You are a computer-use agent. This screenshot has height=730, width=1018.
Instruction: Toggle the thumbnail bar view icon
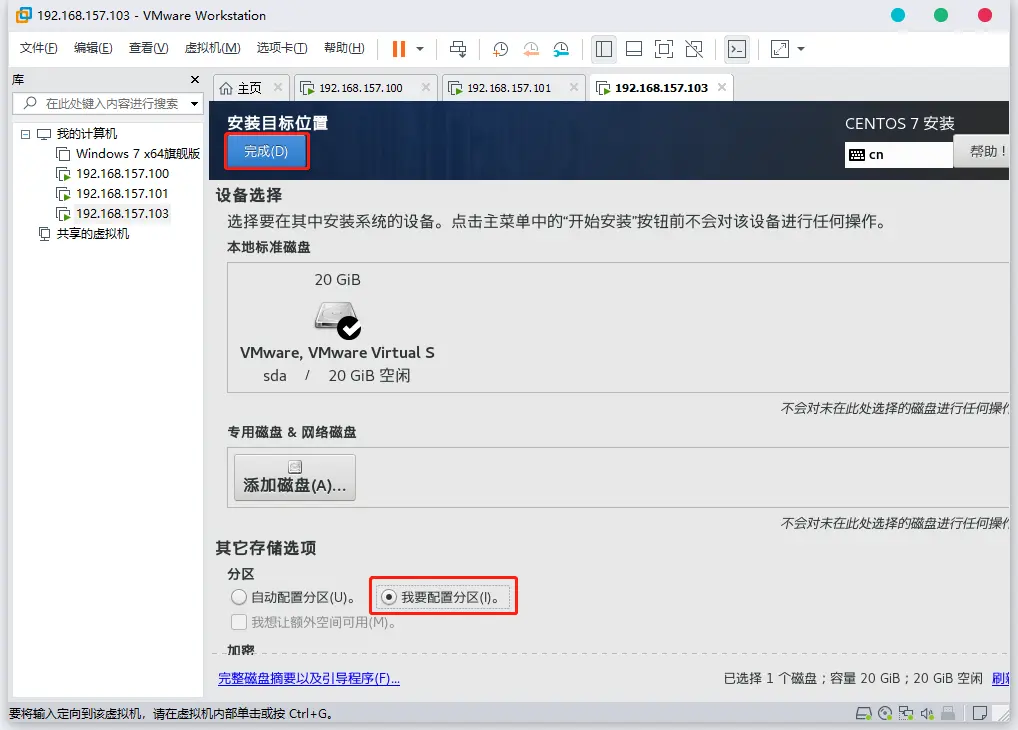pyautogui.click(x=634, y=49)
